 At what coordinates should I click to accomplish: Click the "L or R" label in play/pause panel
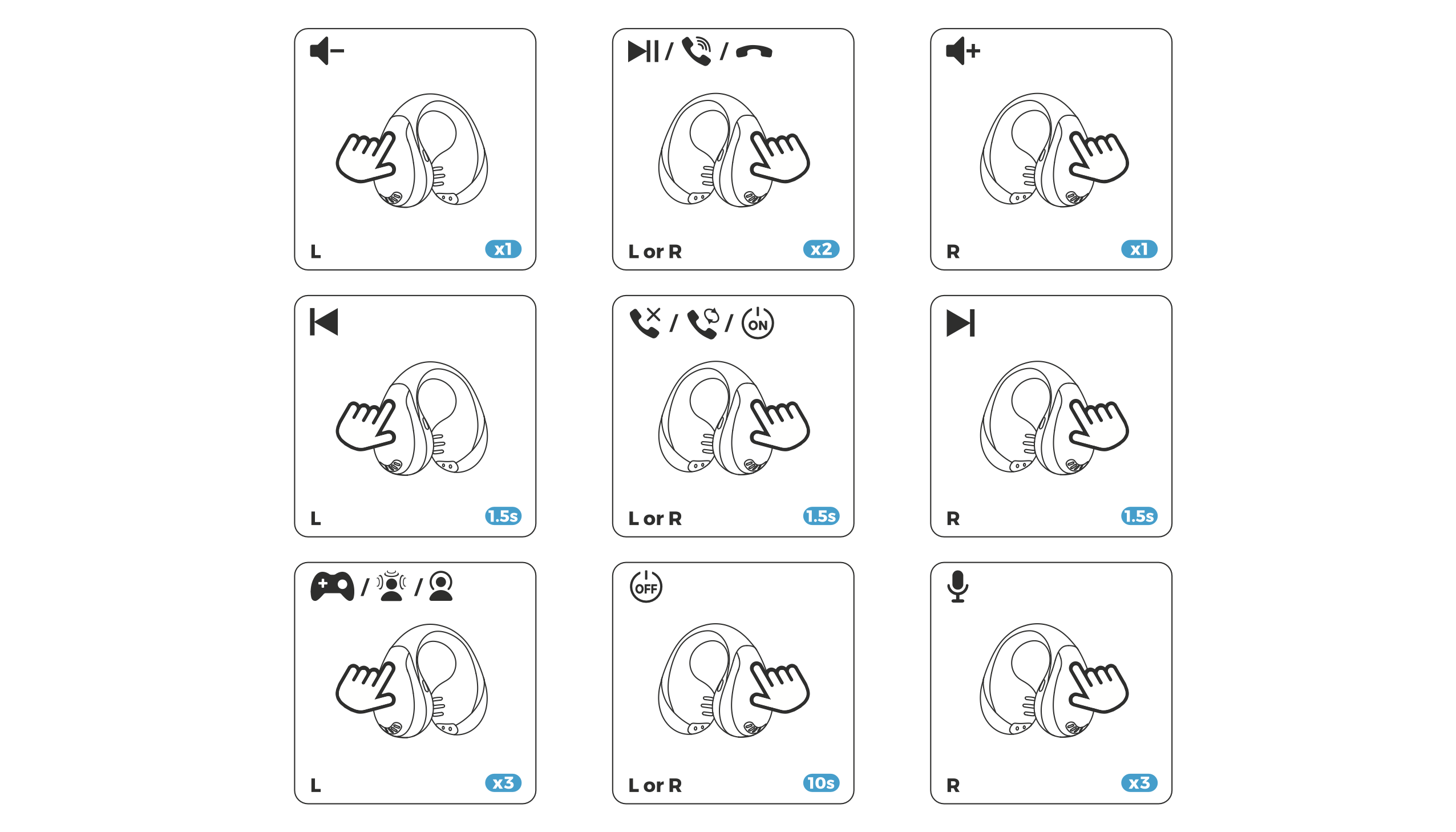[x=654, y=252]
